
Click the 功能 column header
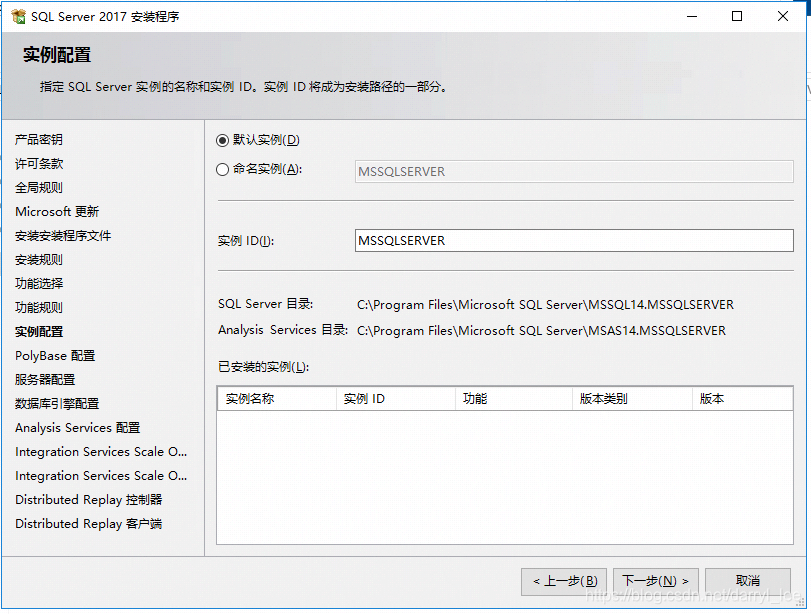click(514, 399)
